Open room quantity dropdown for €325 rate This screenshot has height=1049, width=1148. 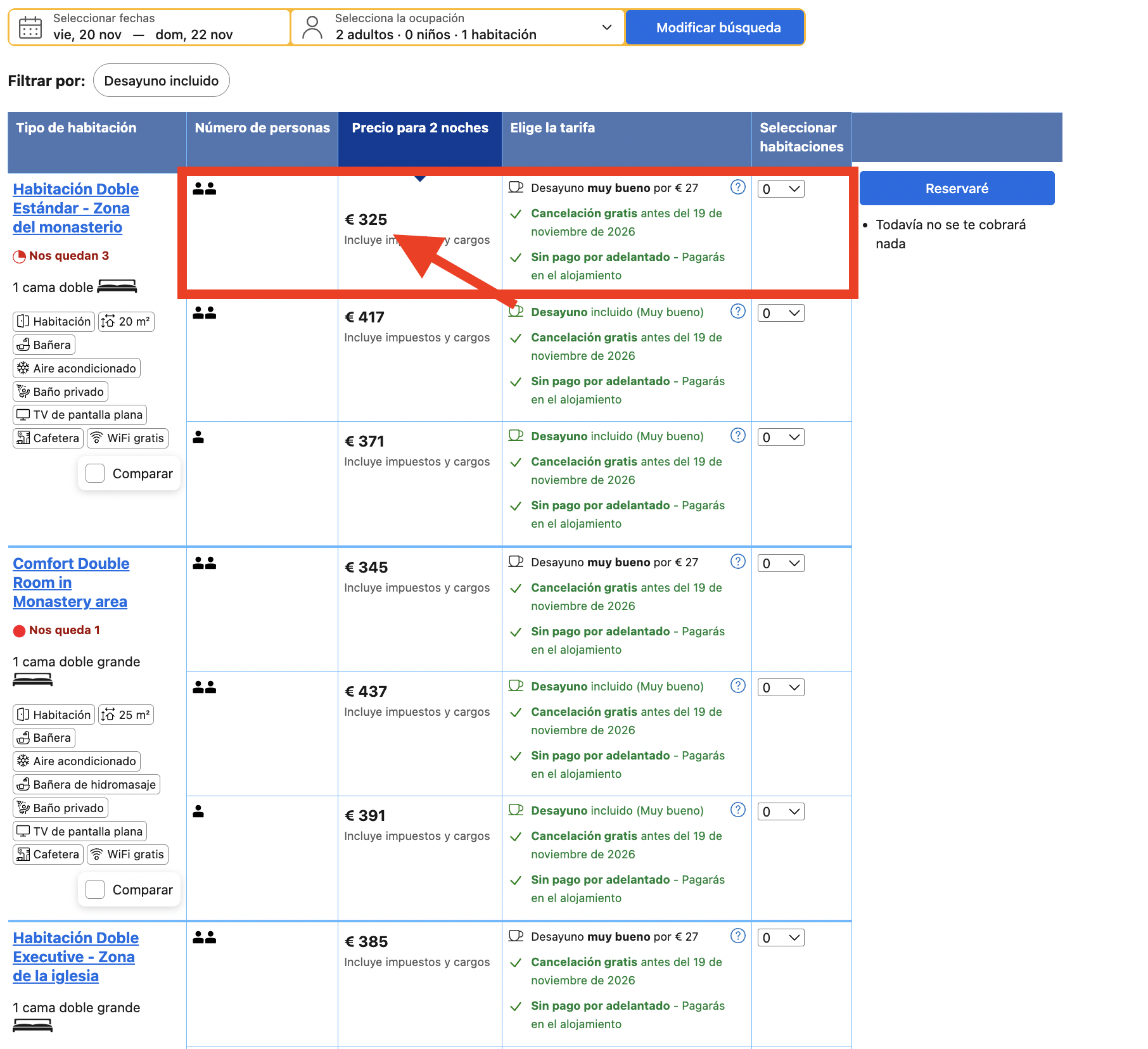pyautogui.click(x=781, y=189)
